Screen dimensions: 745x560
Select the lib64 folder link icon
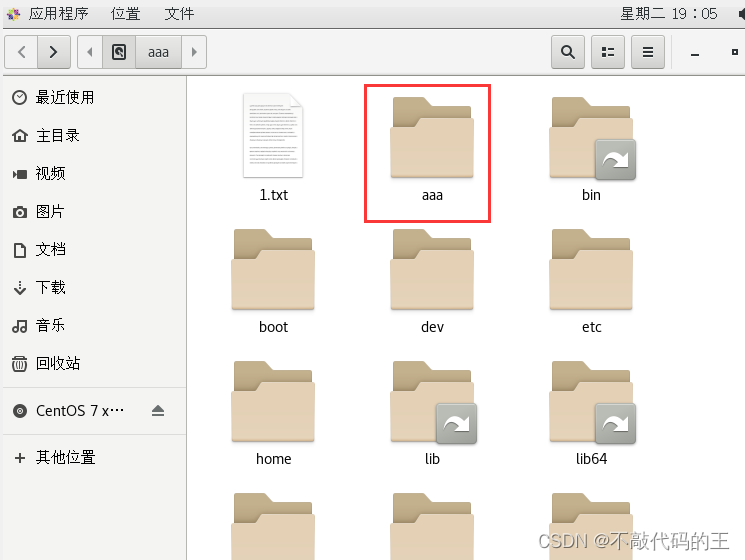click(592, 402)
